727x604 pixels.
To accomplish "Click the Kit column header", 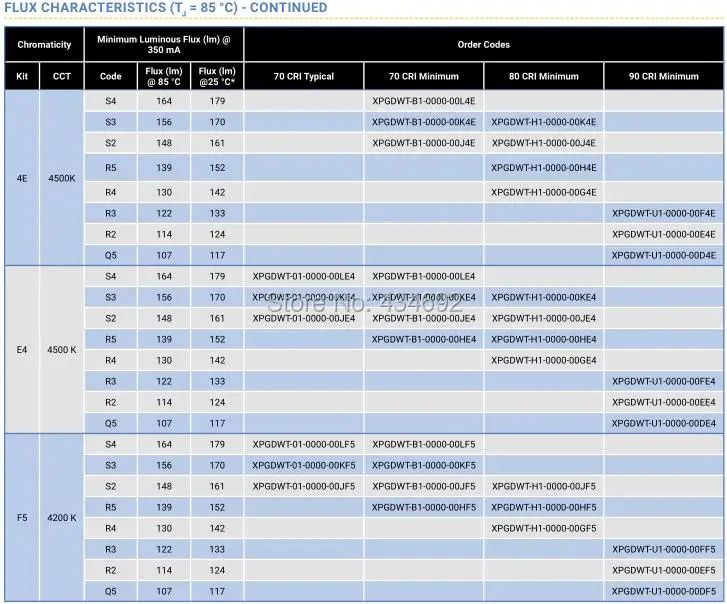I will (22, 76).
